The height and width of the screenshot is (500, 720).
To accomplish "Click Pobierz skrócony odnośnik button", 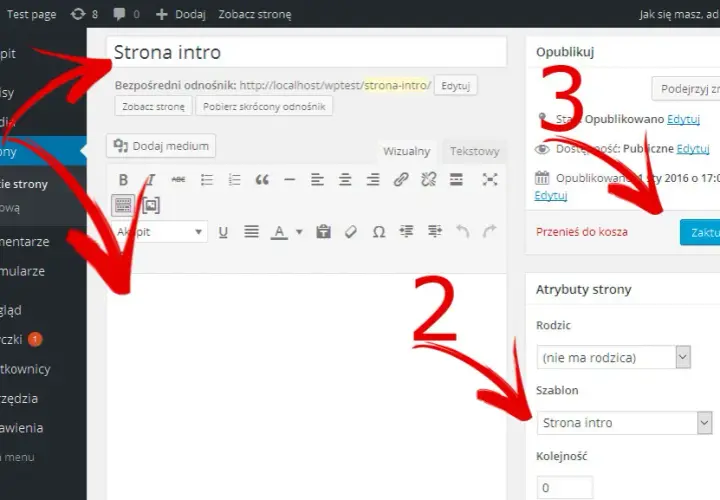I will point(264,107).
